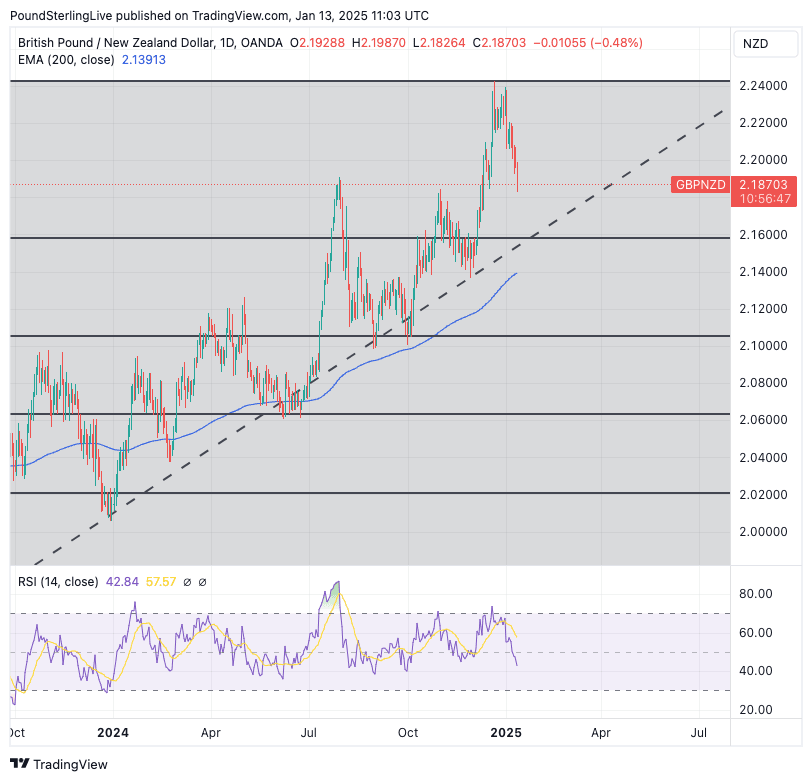Click the TradingView logo icon
Image resolution: width=812 pixels, height=781 pixels.
coord(20,764)
